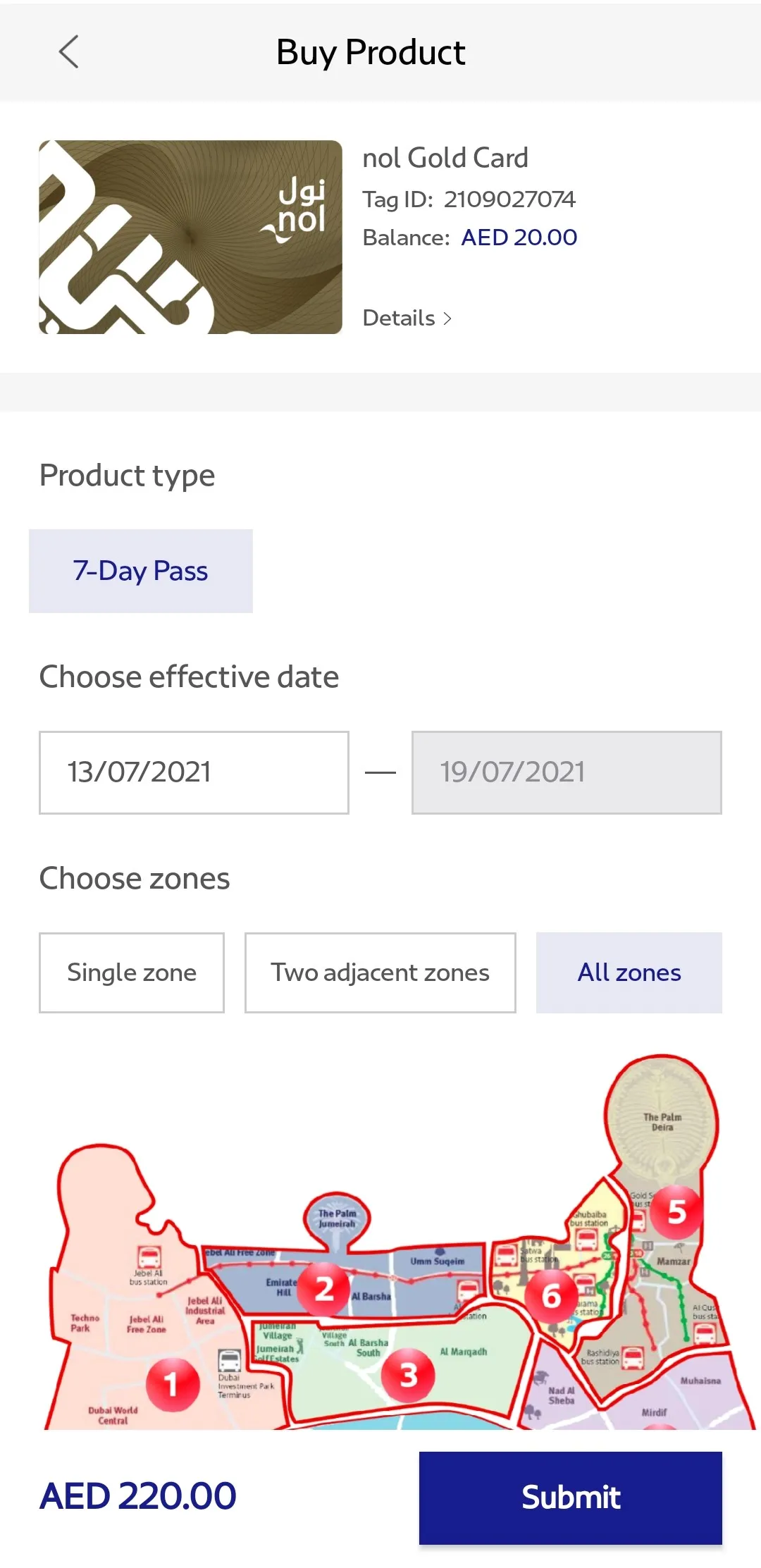Tap the back arrow icon

click(x=68, y=52)
